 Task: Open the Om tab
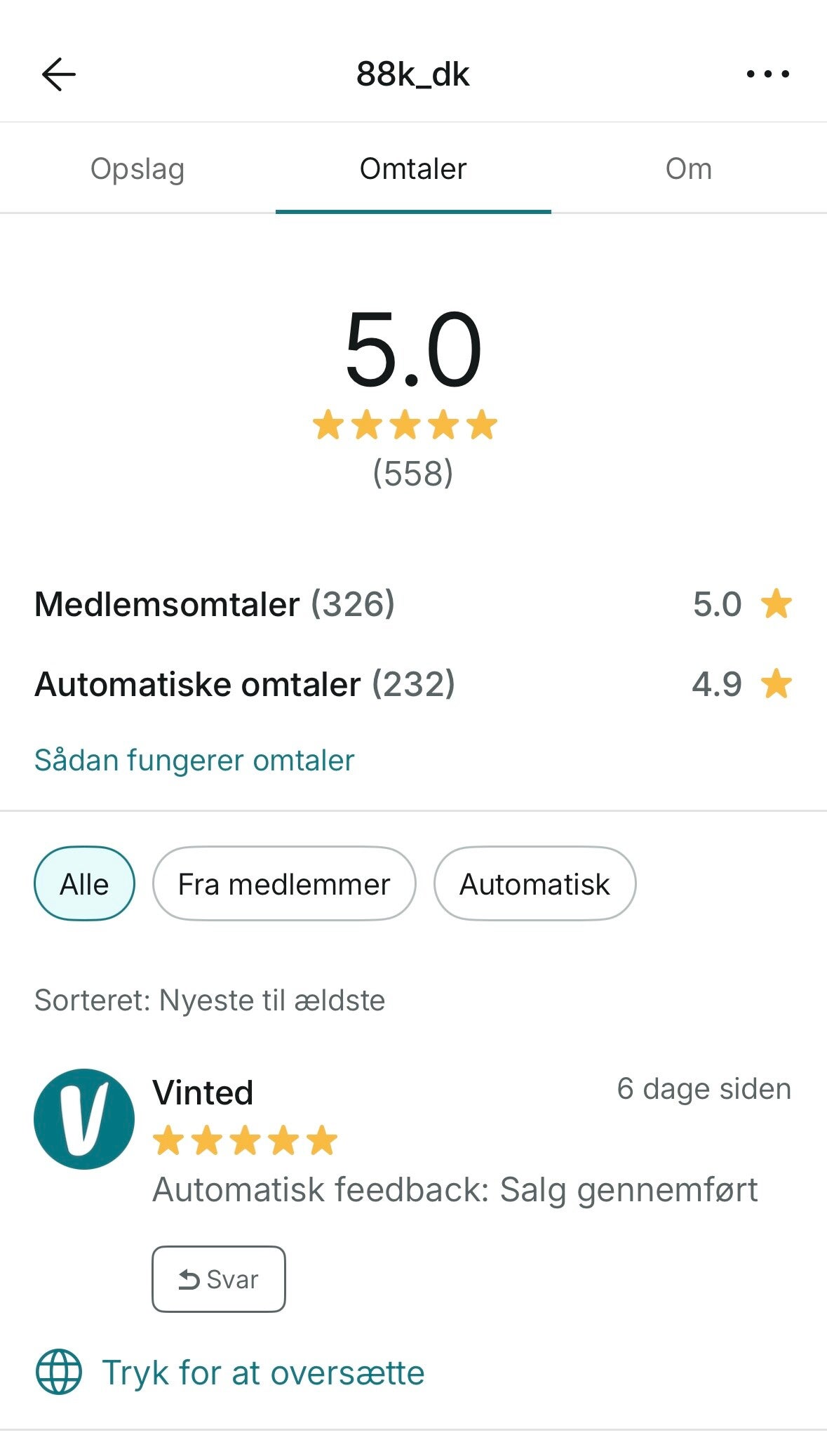point(688,169)
